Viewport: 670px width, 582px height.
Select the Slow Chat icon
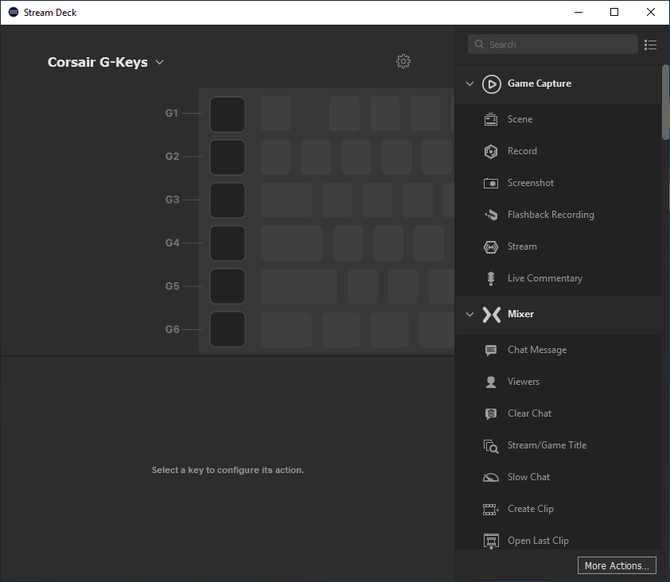(x=491, y=477)
